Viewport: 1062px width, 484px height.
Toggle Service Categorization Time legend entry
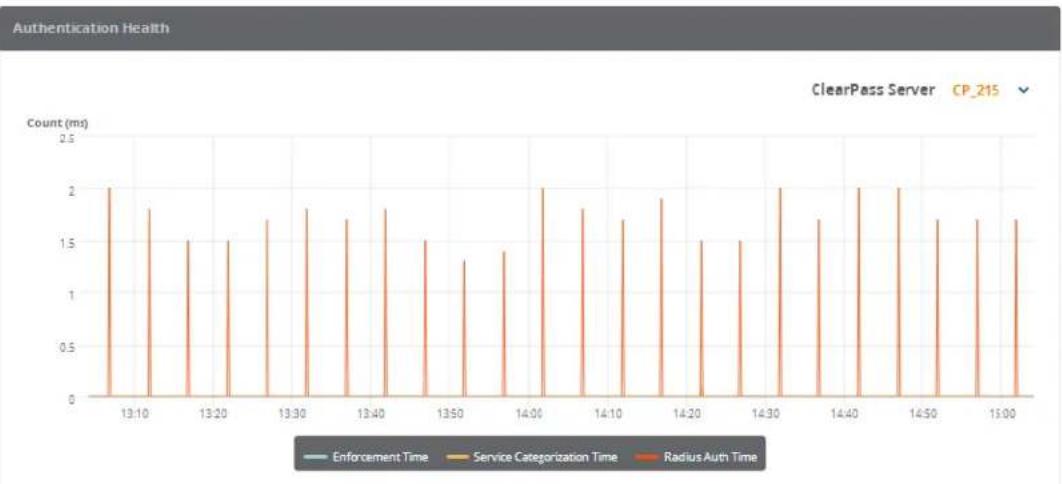click(532, 457)
